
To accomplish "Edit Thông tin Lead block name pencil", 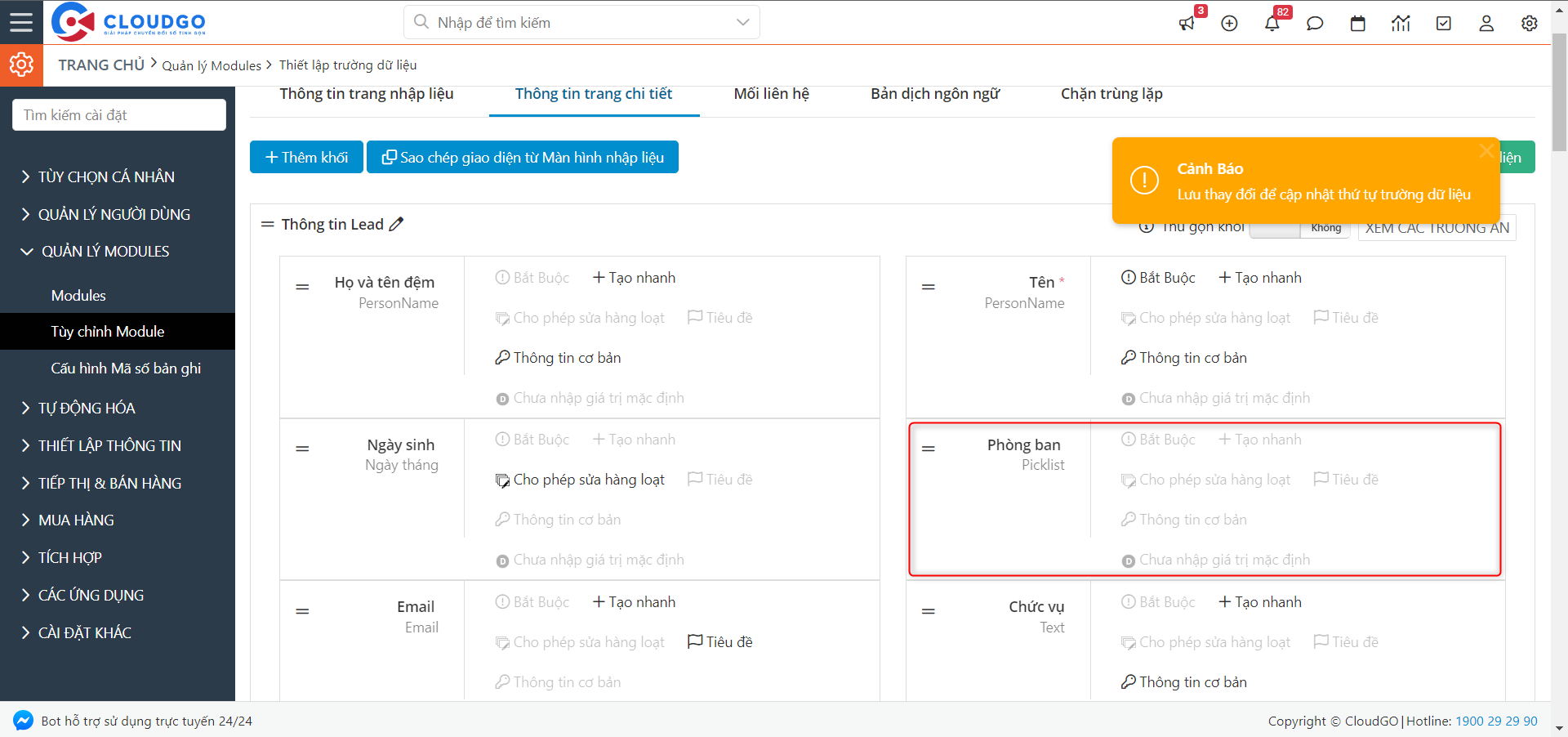I will (x=396, y=224).
